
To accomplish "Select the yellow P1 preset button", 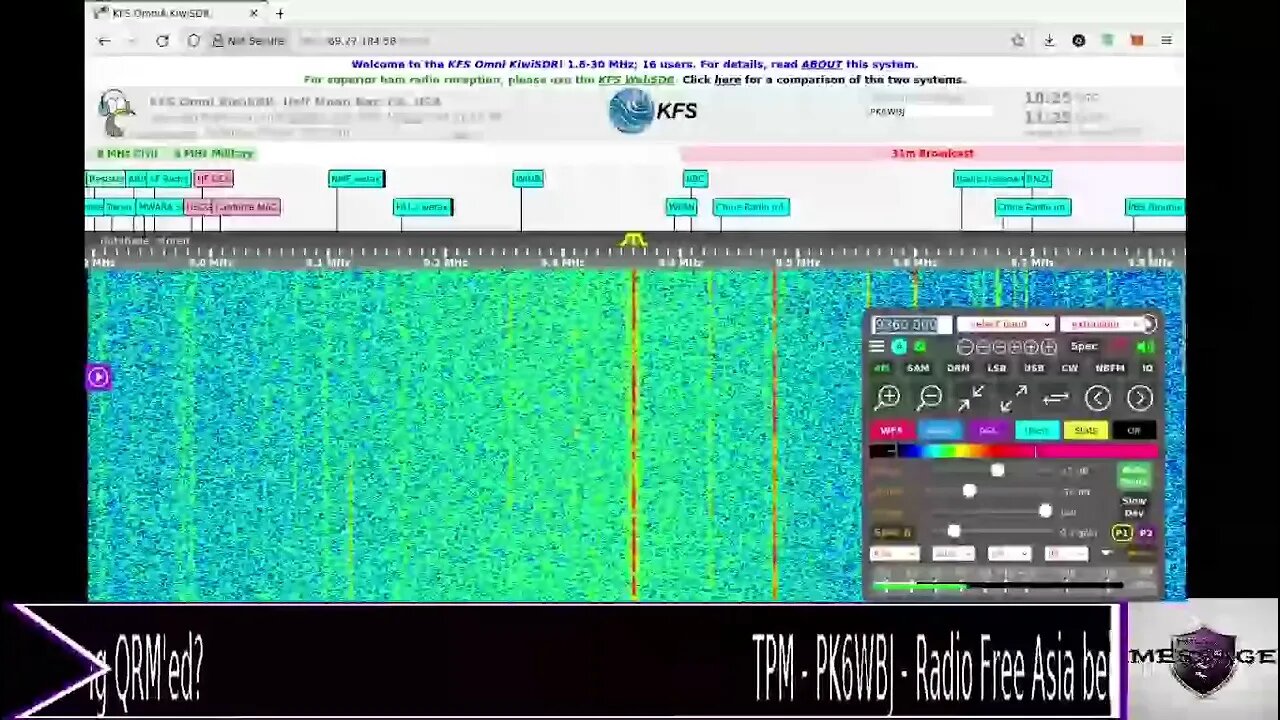I will [1122, 533].
